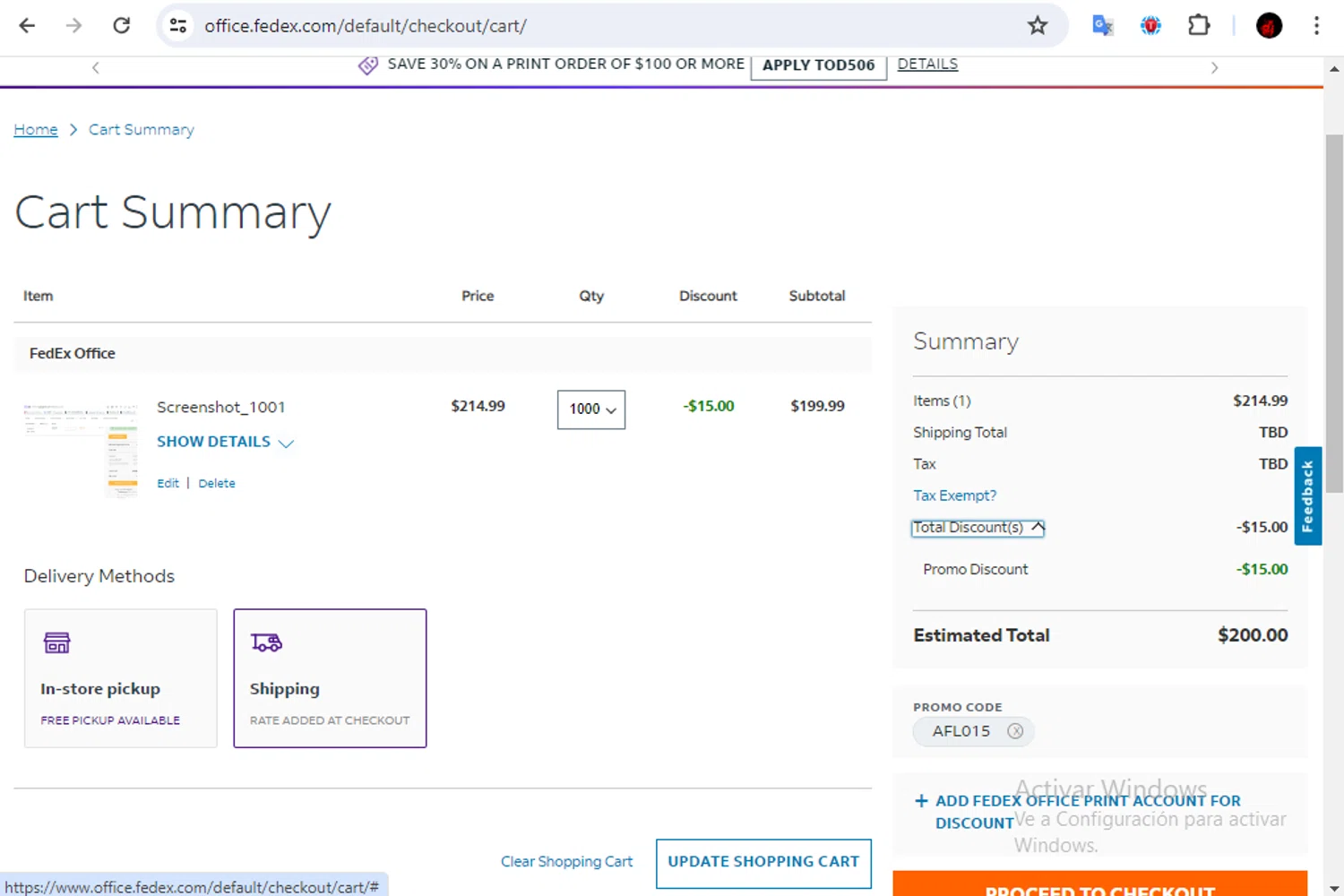Open the Google Translate extension icon
1344x896 pixels.
[1103, 26]
